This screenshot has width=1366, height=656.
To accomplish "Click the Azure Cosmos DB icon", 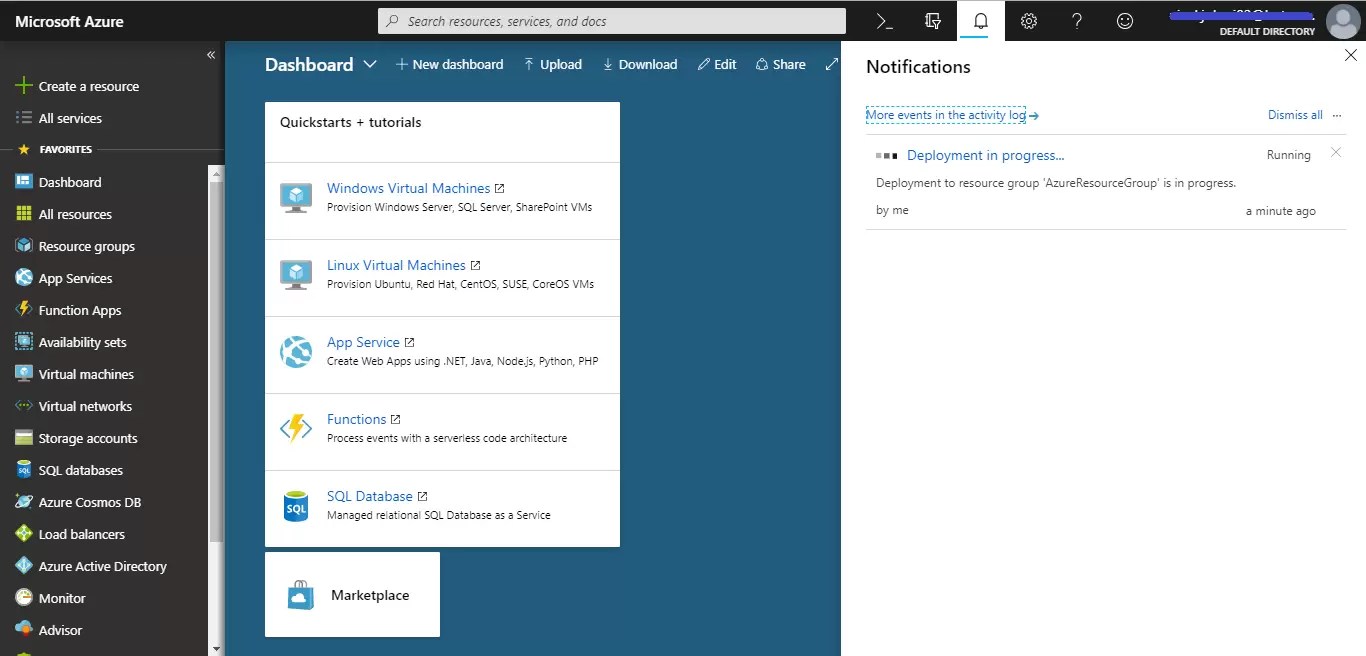I will (24, 502).
